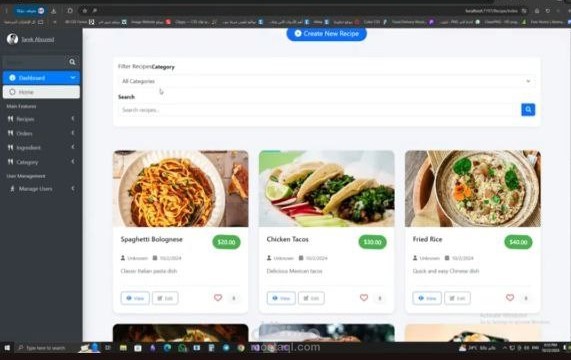View the Spaghetti Bolognese recipe

[135, 298]
